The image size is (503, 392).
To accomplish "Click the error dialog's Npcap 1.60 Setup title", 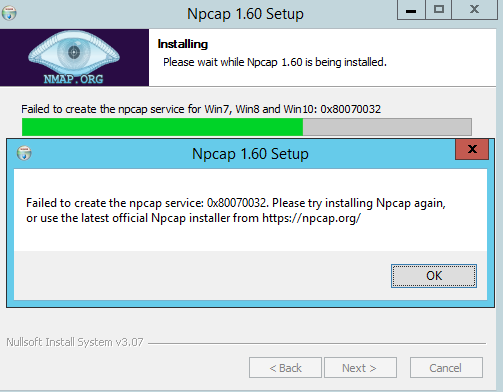I will [250, 154].
